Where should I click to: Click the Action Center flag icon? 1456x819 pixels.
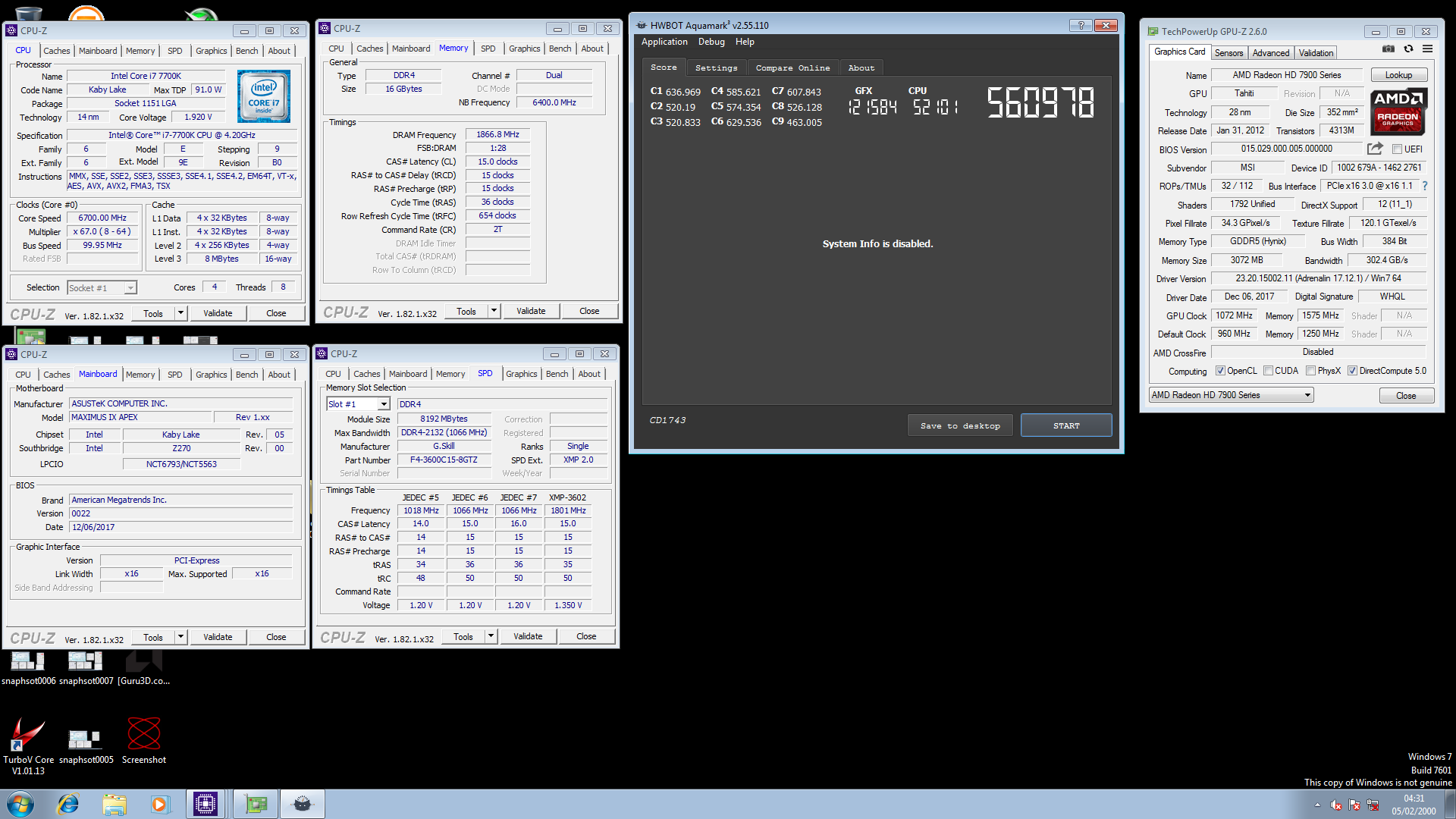pyautogui.click(x=1354, y=805)
